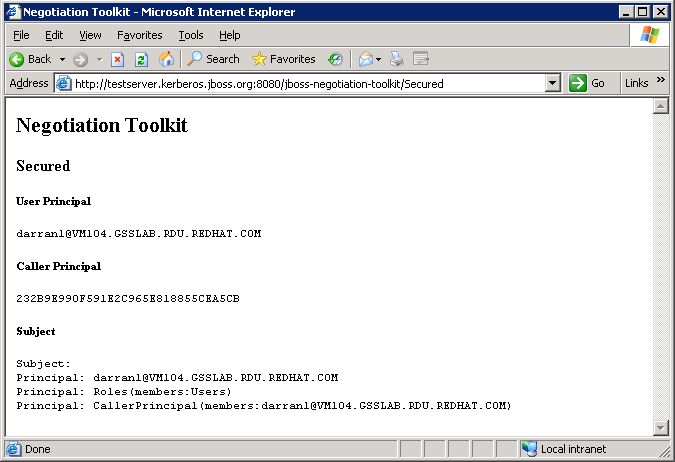Click the Back navigation button
Image resolution: width=675 pixels, height=462 pixels.
30,59
